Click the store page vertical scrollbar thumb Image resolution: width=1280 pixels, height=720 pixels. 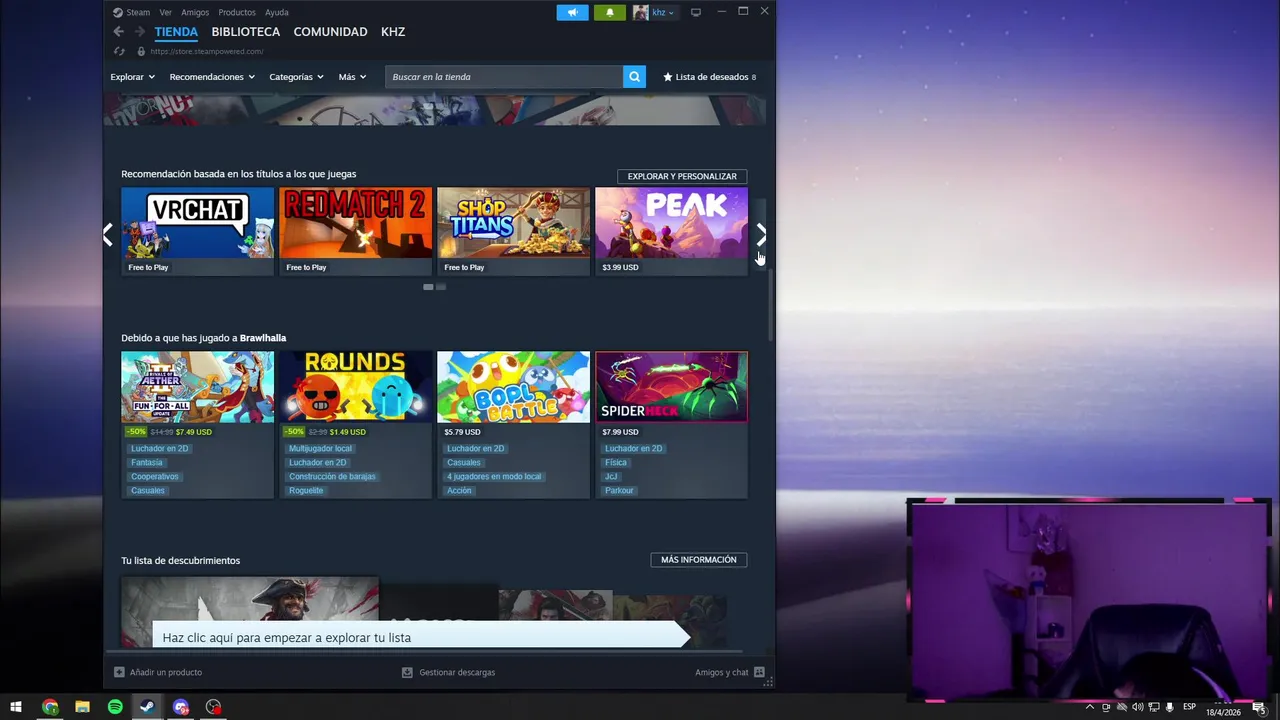tap(770, 304)
